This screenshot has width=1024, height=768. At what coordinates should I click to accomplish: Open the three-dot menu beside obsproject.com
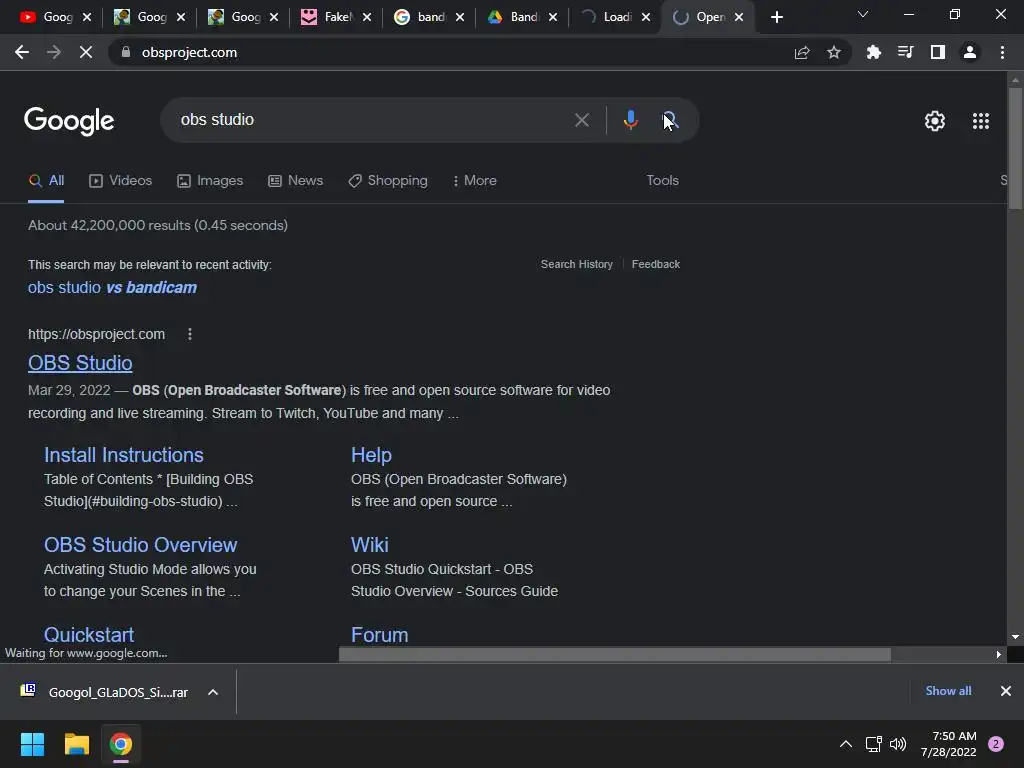[189, 334]
